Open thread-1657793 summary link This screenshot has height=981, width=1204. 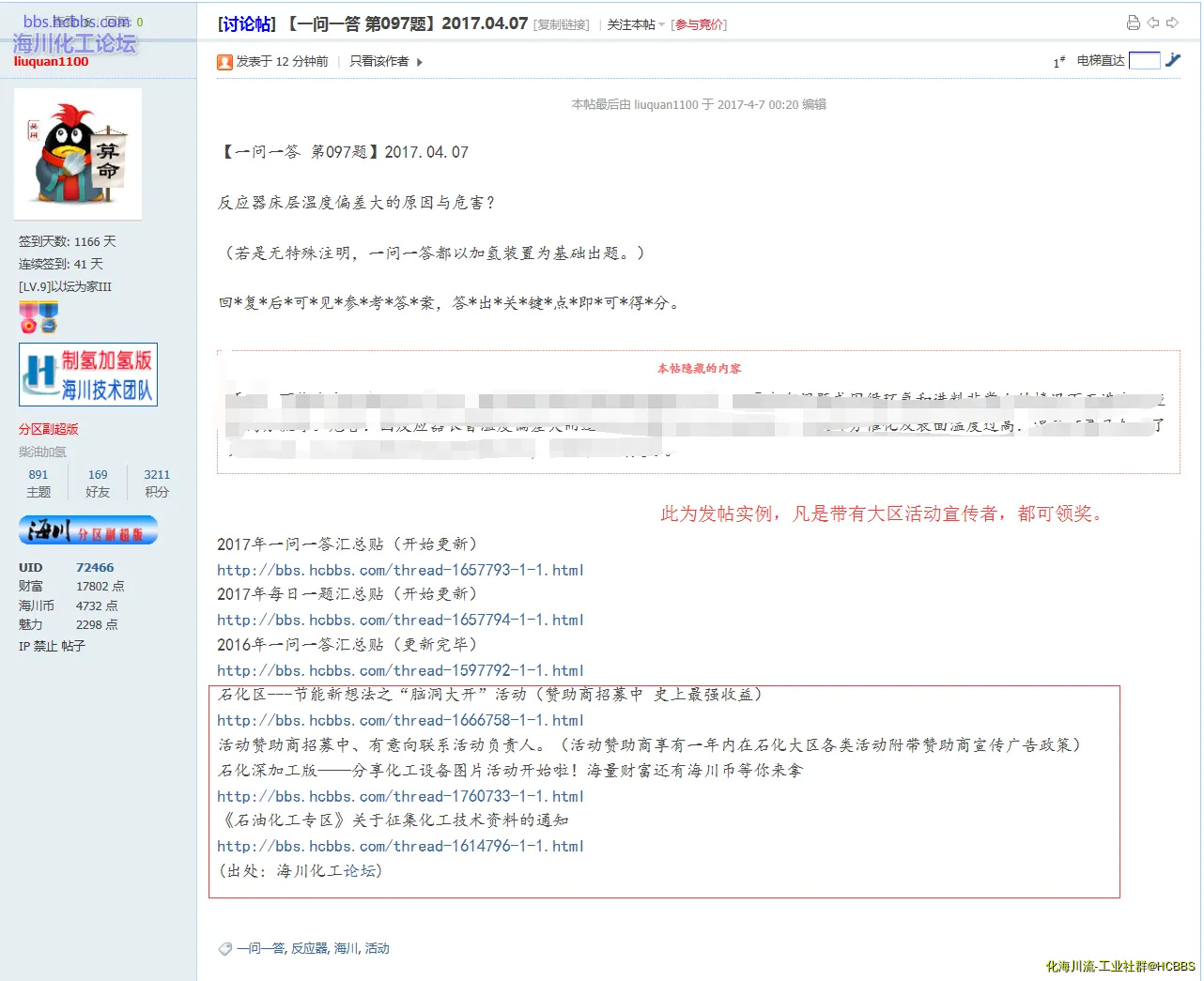400,570
